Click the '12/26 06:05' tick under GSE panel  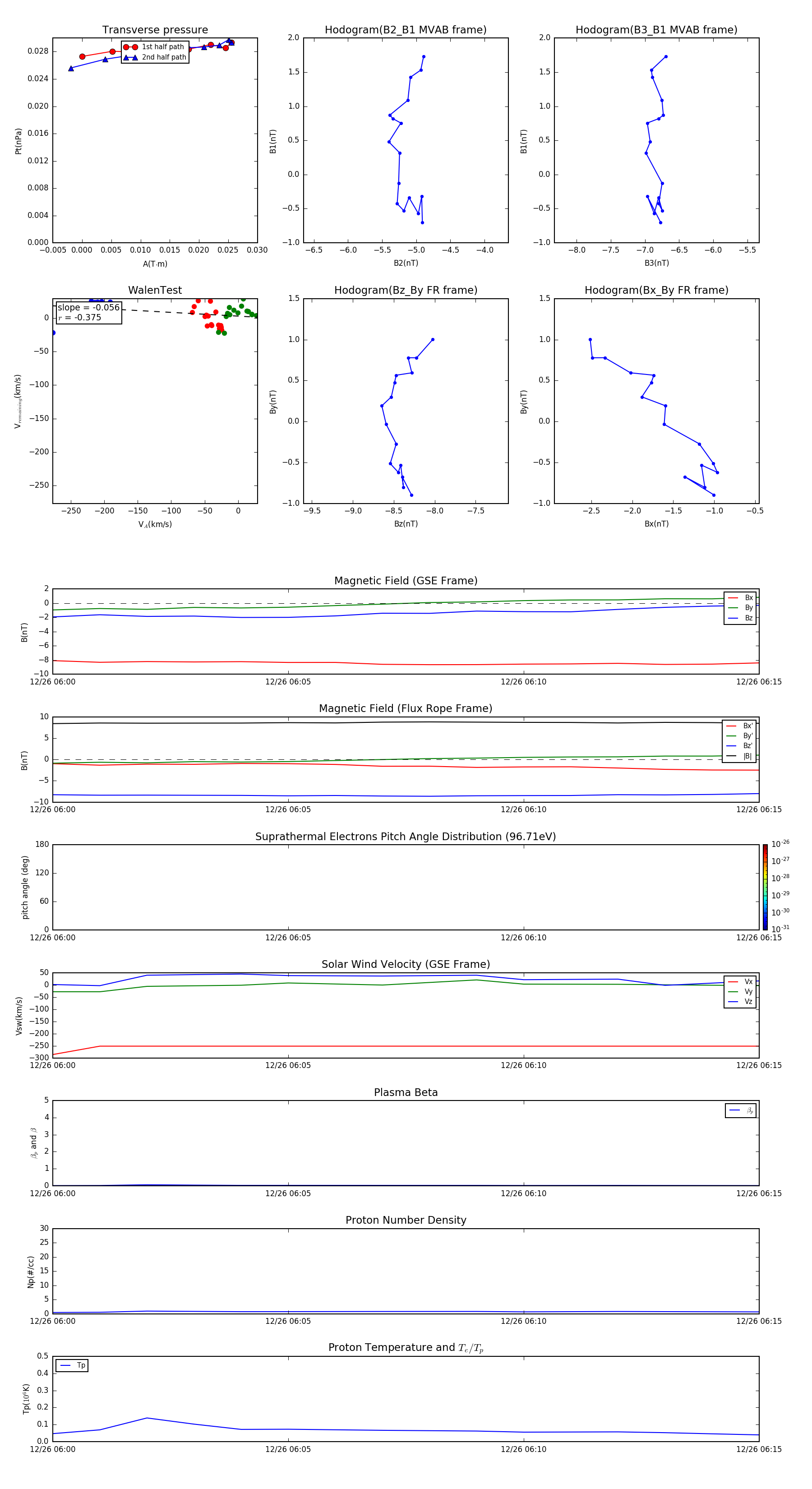(x=288, y=682)
